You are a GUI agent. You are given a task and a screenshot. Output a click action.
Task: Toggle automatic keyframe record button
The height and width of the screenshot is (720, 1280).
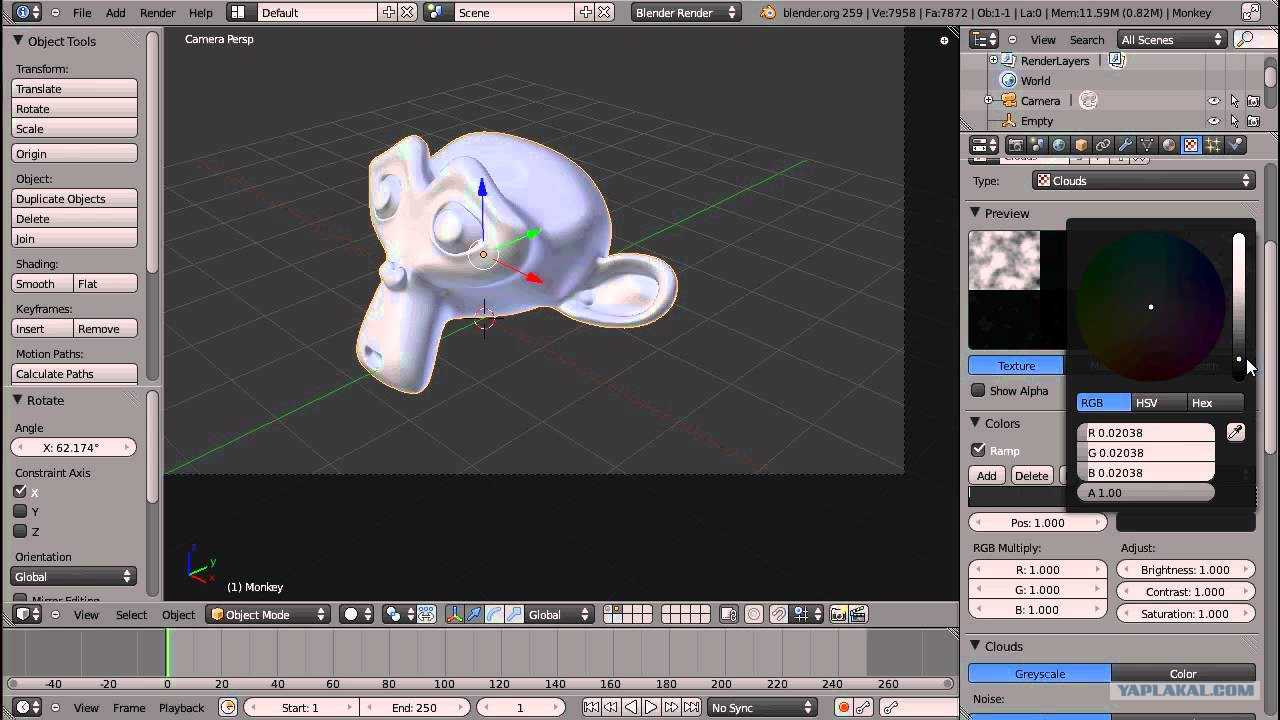(843, 707)
